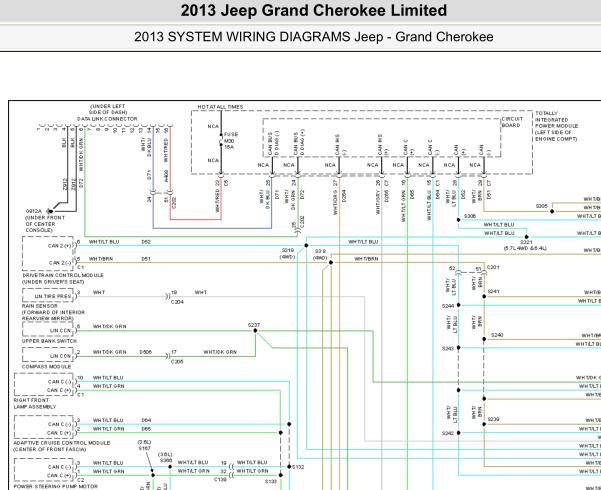Select the '(5.7L 4WD & 6.4L)' note

point(525,248)
